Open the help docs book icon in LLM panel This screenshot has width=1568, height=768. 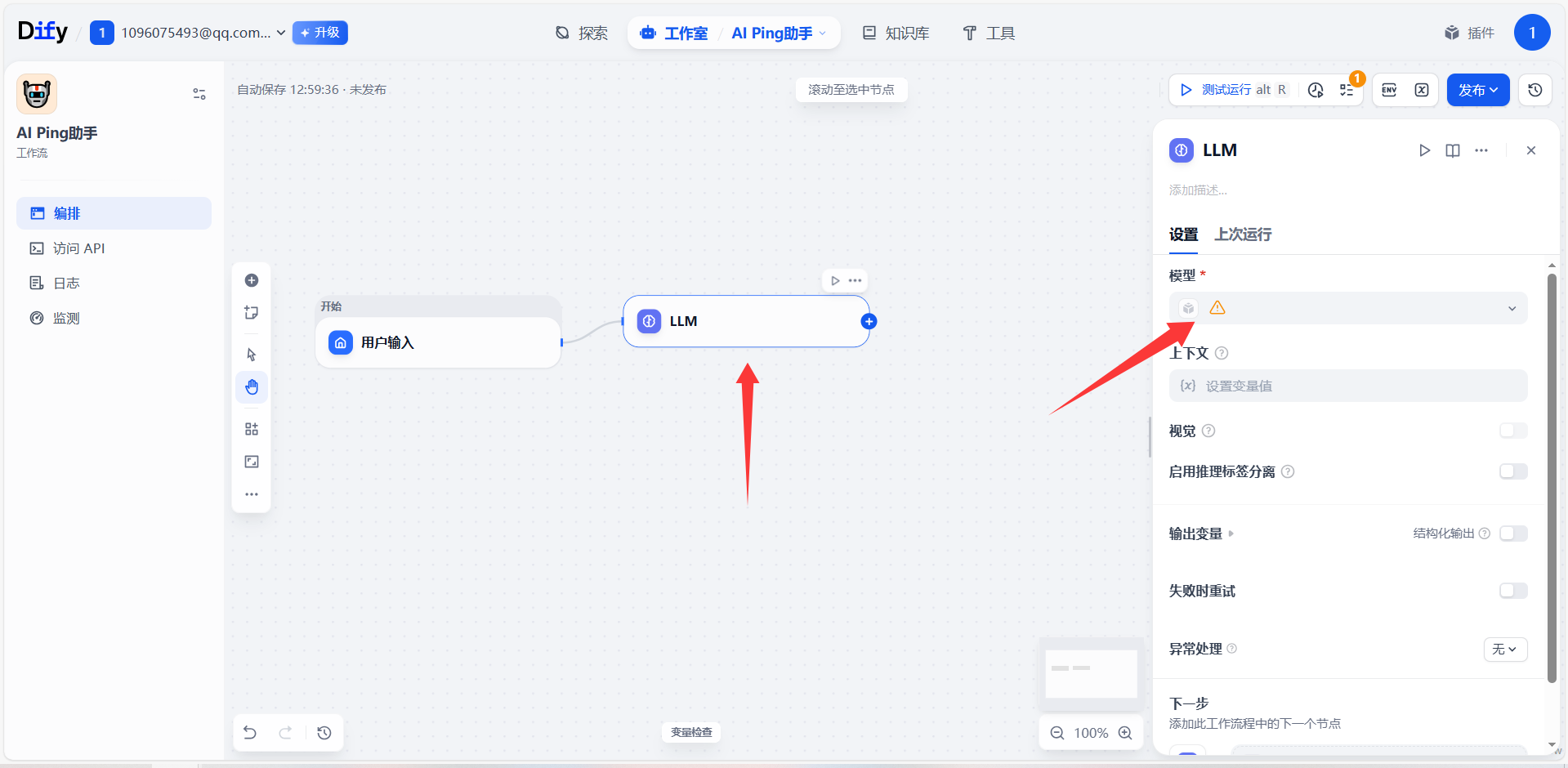(1453, 150)
